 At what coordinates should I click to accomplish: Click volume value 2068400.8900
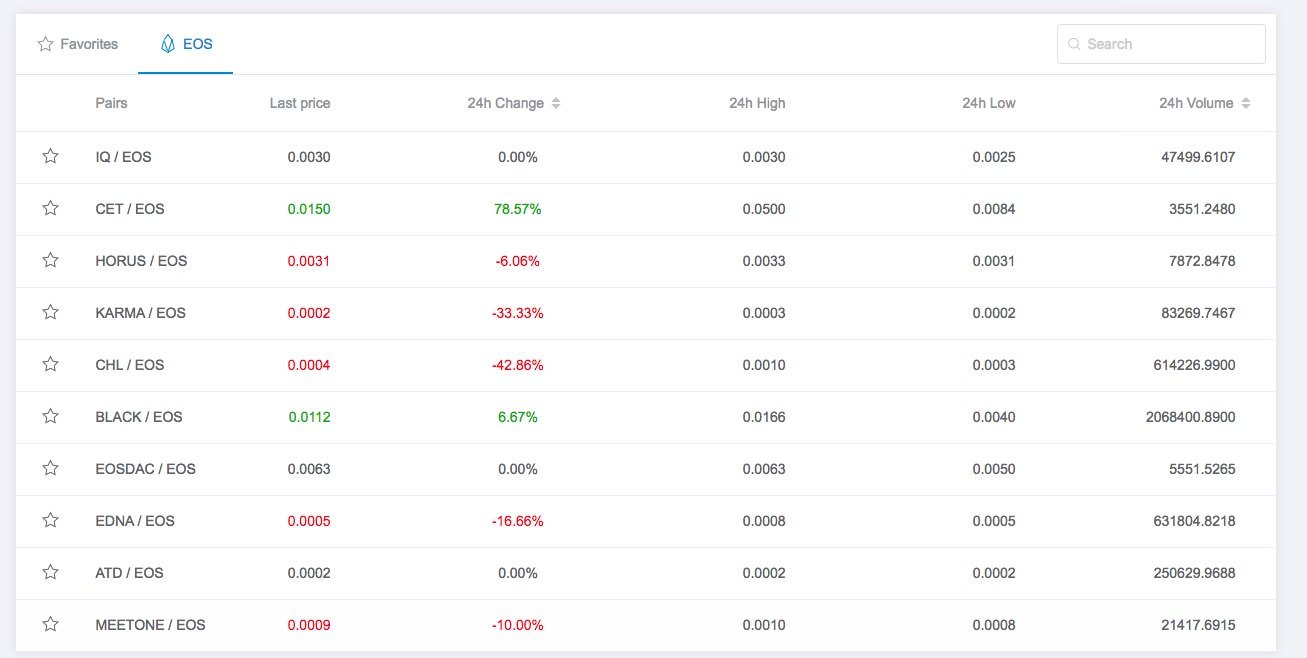[x=1190, y=417]
